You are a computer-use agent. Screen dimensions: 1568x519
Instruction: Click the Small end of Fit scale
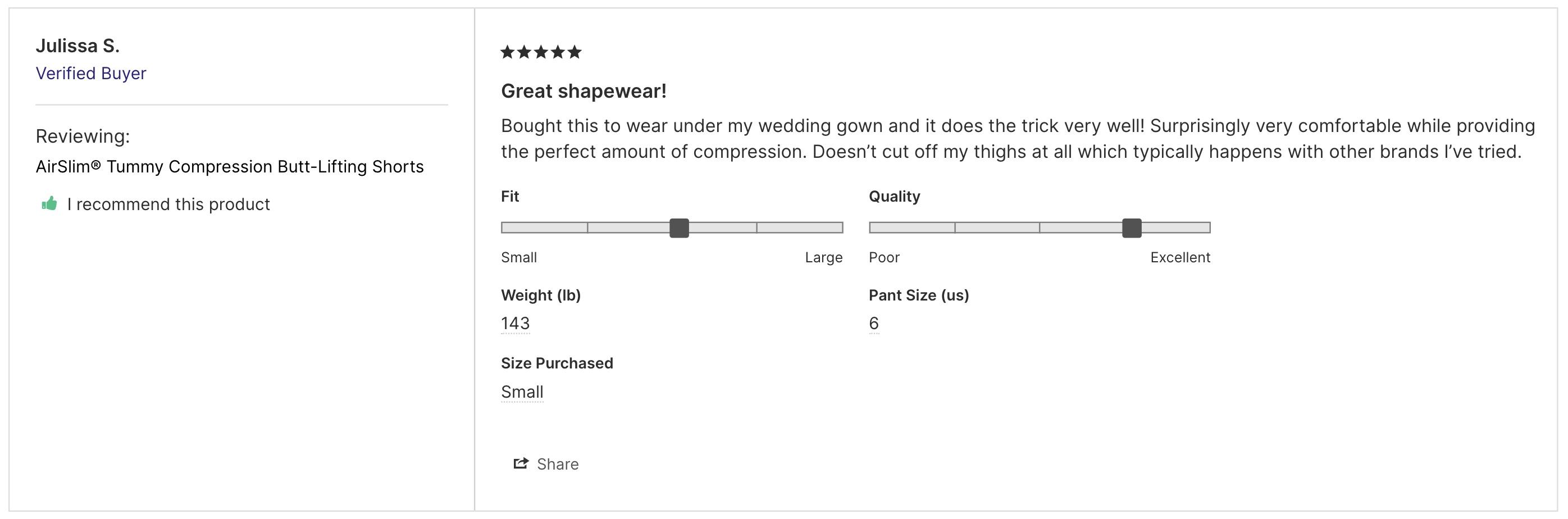pos(518,257)
